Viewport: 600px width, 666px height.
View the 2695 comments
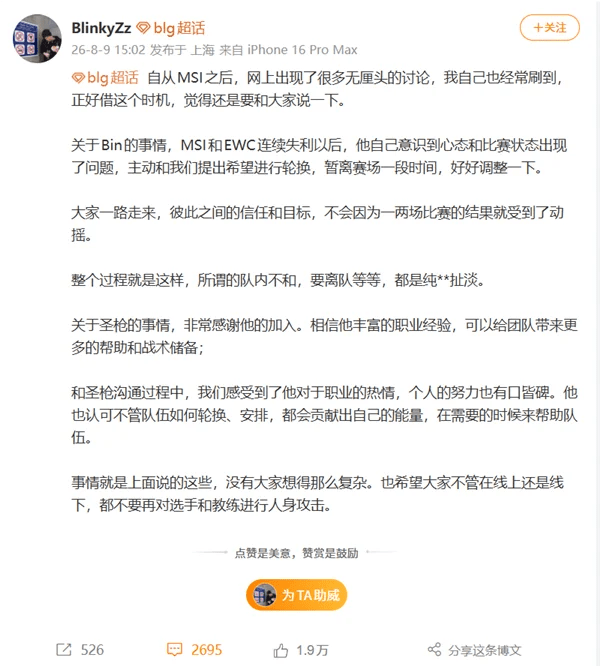(x=206, y=649)
